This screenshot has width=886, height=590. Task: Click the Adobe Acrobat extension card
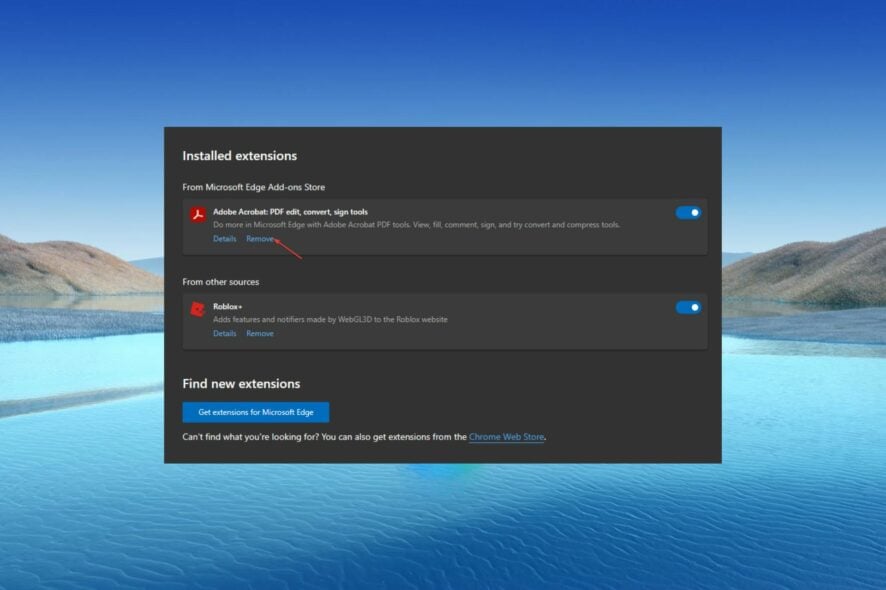443,225
